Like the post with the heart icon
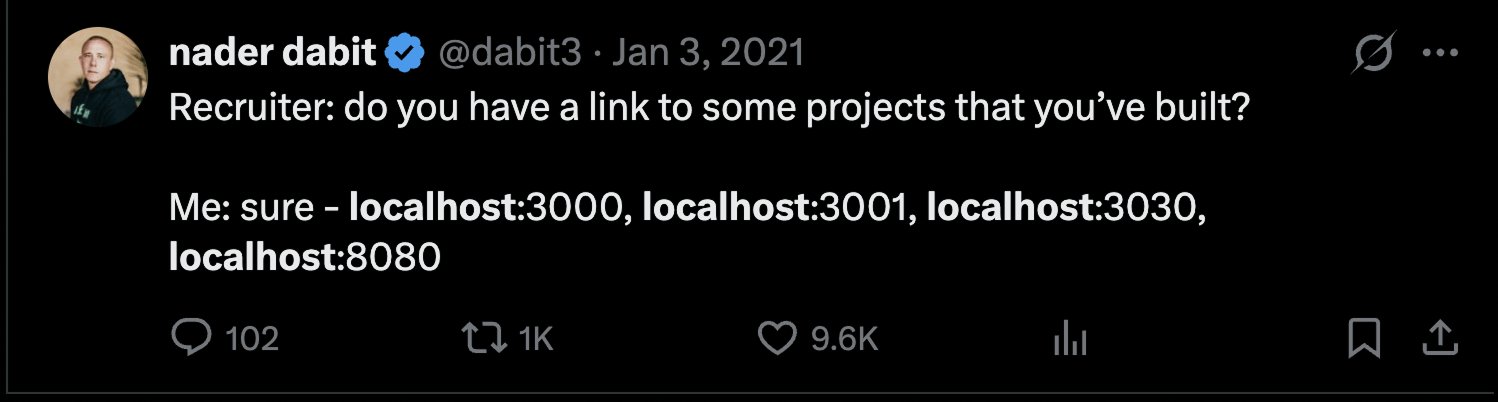 tap(778, 340)
